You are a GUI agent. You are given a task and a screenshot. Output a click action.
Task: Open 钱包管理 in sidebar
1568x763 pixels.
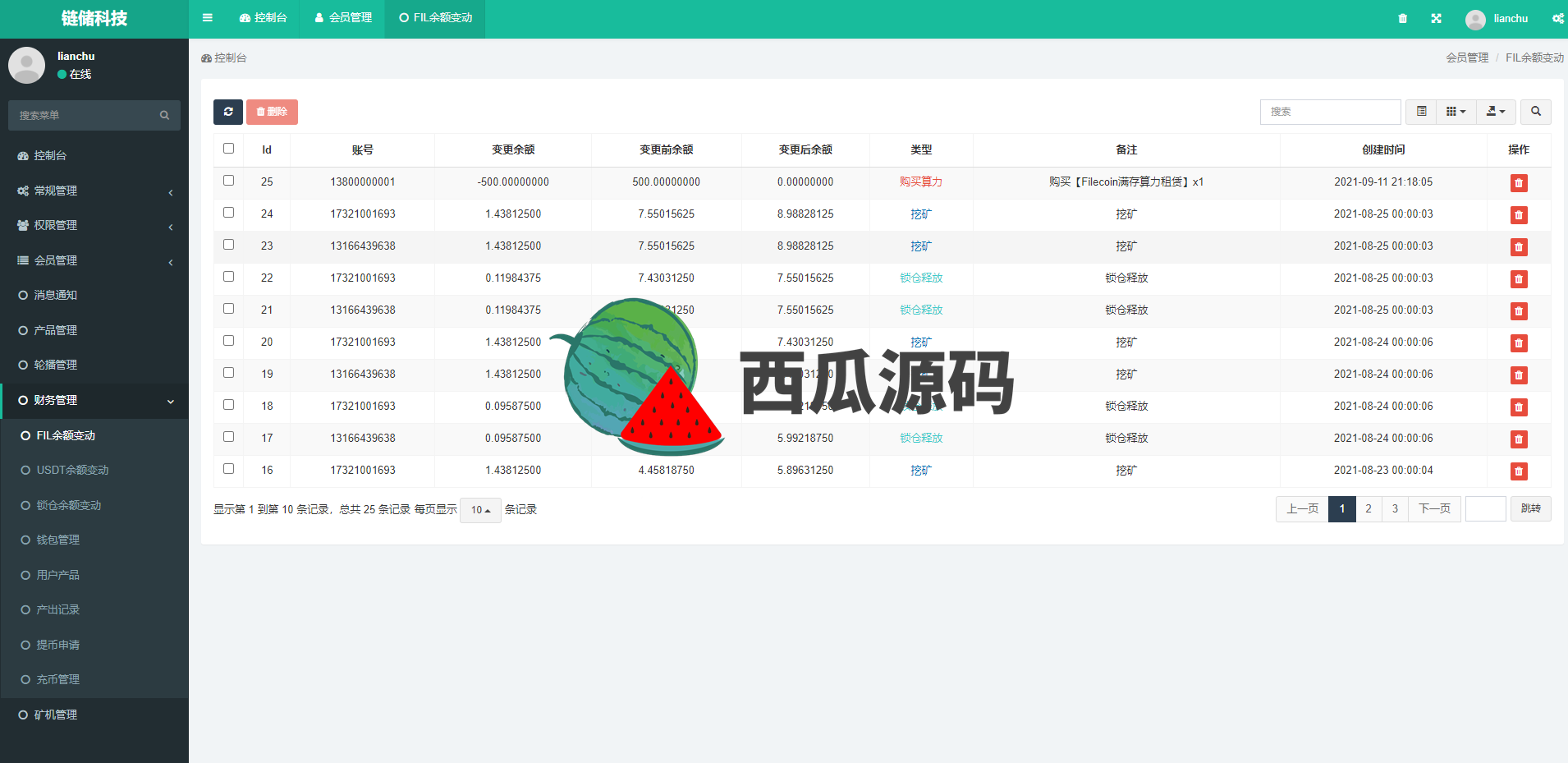point(94,540)
